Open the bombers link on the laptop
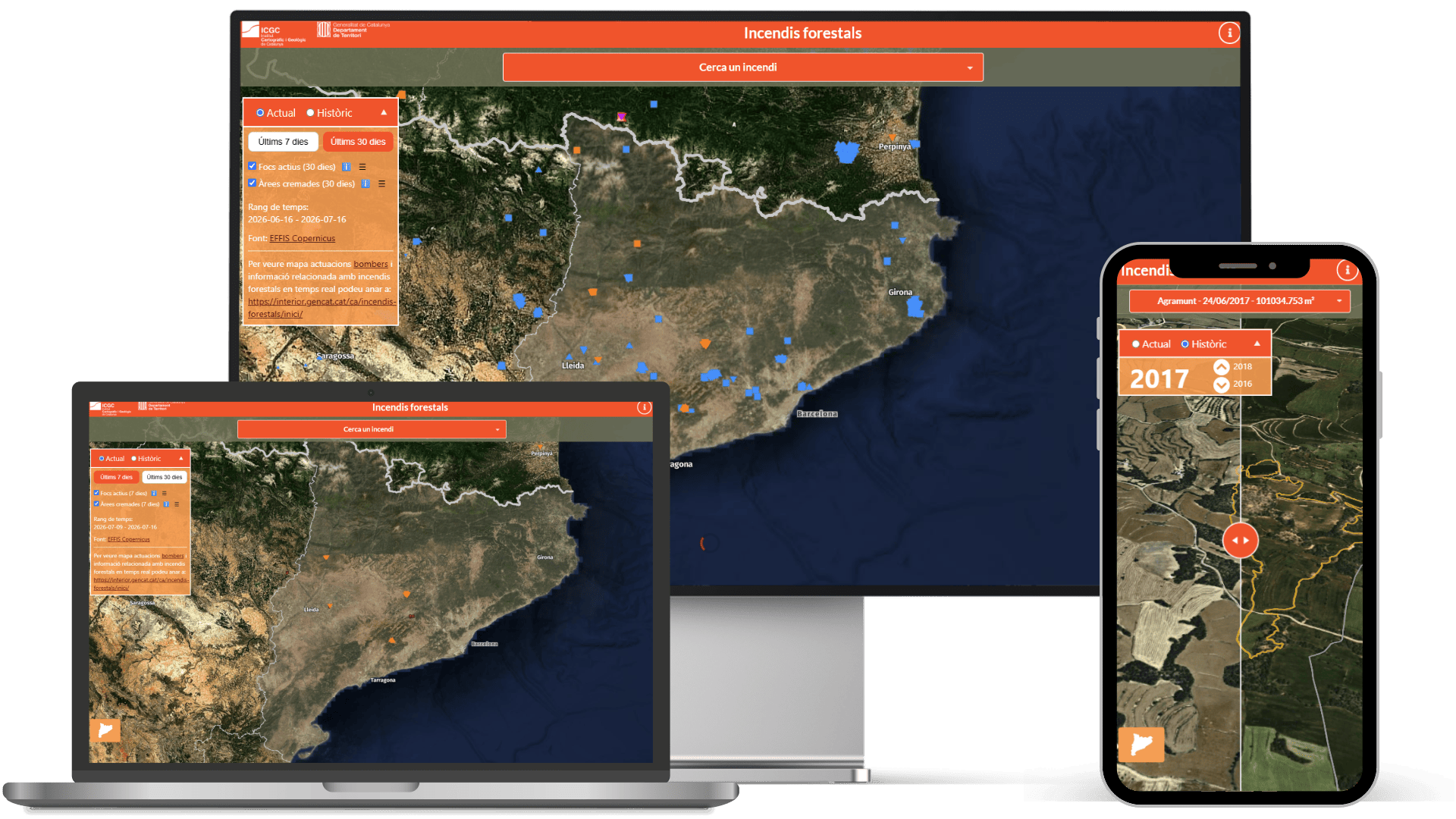This screenshot has height=819, width=1456. point(172,556)
